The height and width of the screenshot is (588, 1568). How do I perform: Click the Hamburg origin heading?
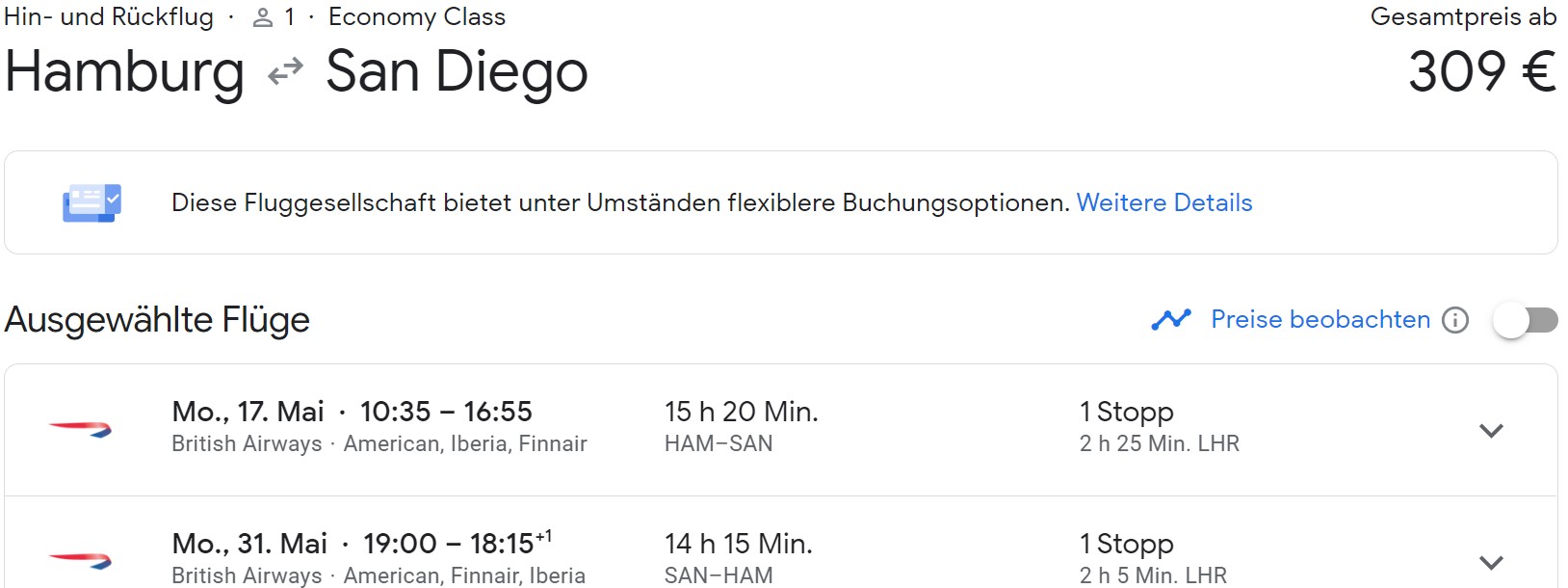(124, 72)
